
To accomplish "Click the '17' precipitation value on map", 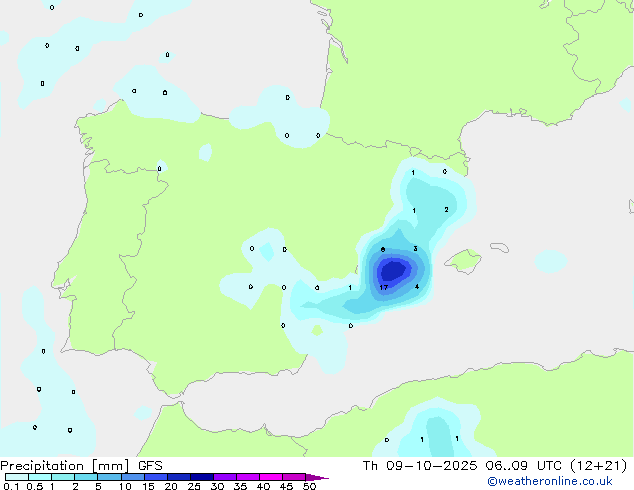I will (384, 287).
